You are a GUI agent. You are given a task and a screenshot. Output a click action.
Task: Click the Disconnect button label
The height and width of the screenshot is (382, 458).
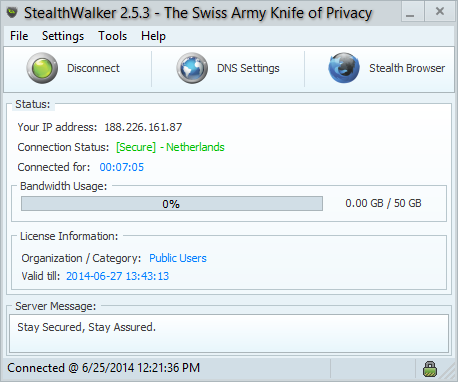pyautogui.click(x=93, y=68)
